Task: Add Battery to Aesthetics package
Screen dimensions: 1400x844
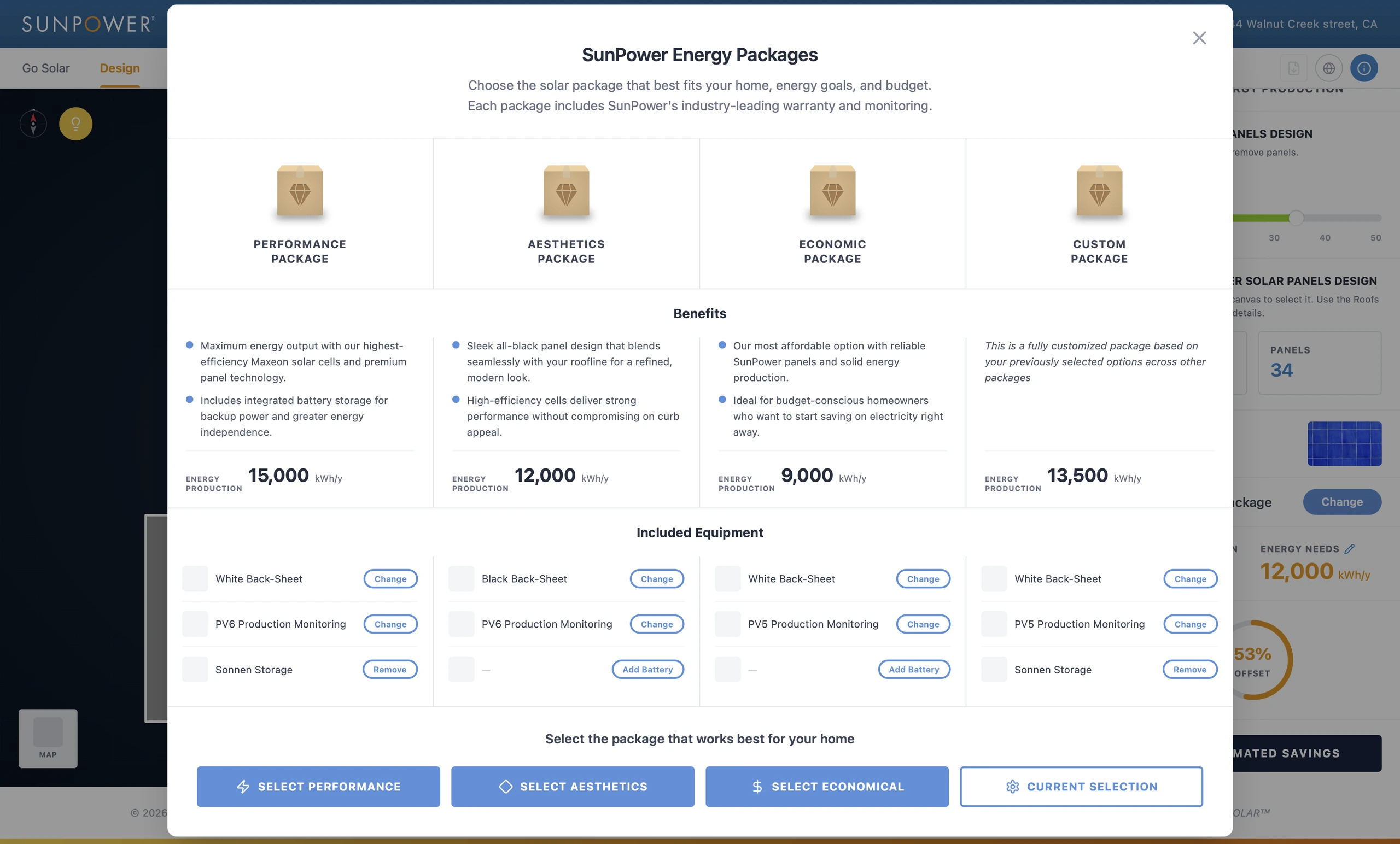Action: pyautogui.click(x=647, y=669)
